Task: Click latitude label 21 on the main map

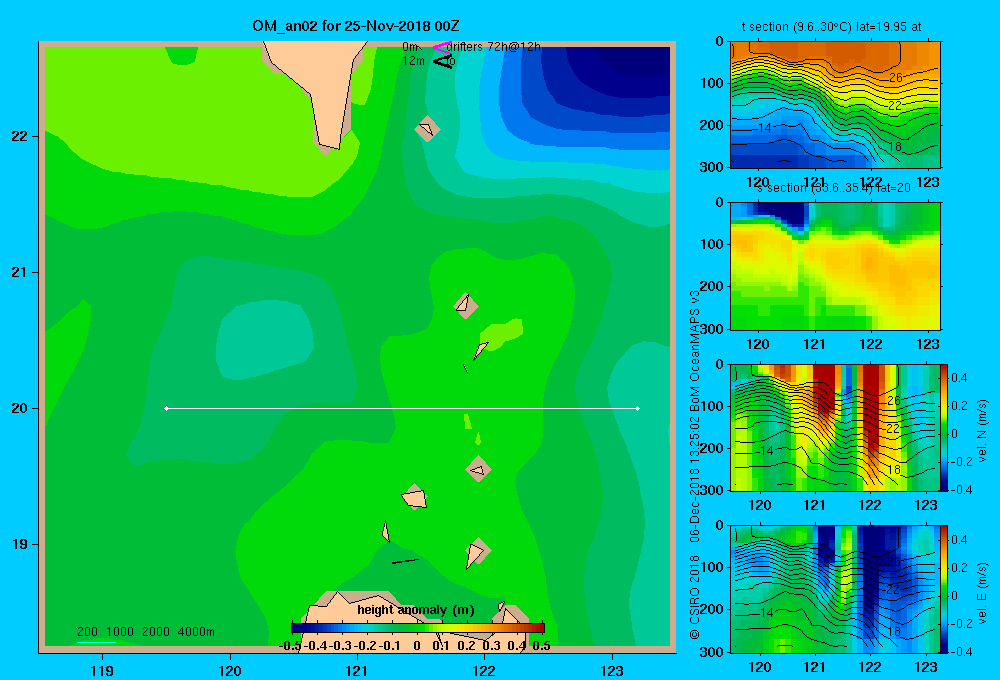Action: click(x=20, y=272)
